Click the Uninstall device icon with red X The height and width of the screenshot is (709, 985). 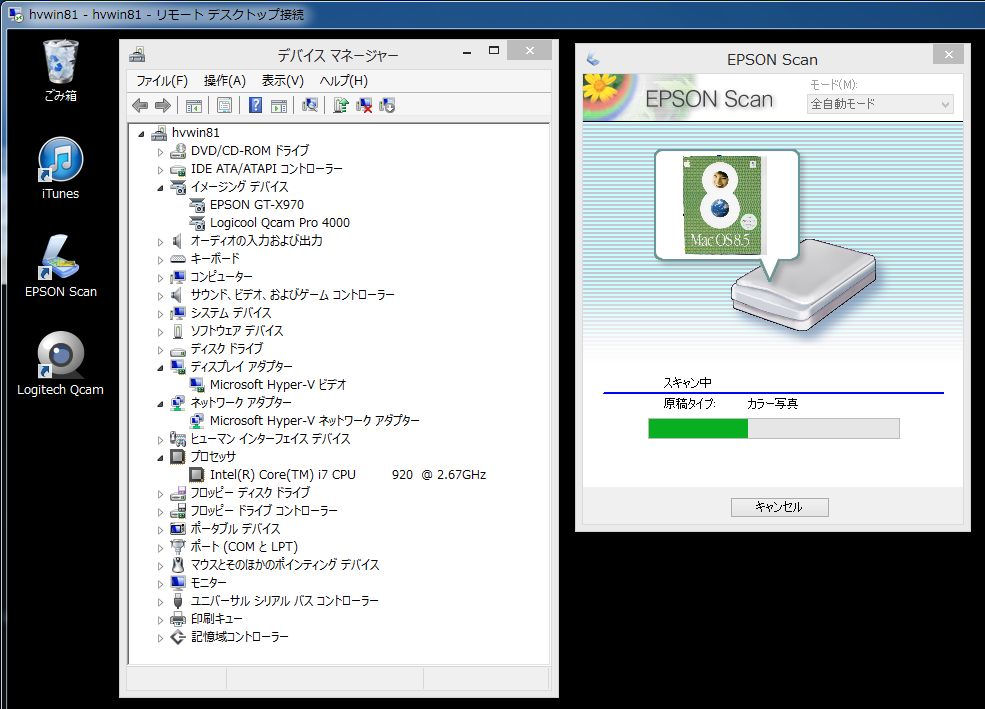364,105
